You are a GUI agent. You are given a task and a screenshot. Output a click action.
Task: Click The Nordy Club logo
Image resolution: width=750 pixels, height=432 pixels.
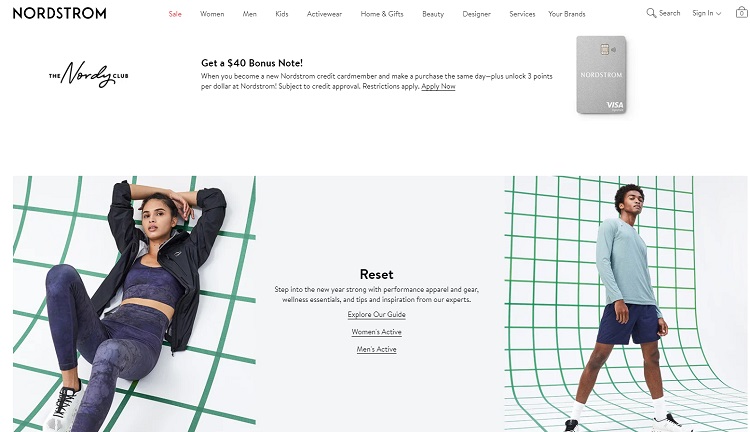88,75
